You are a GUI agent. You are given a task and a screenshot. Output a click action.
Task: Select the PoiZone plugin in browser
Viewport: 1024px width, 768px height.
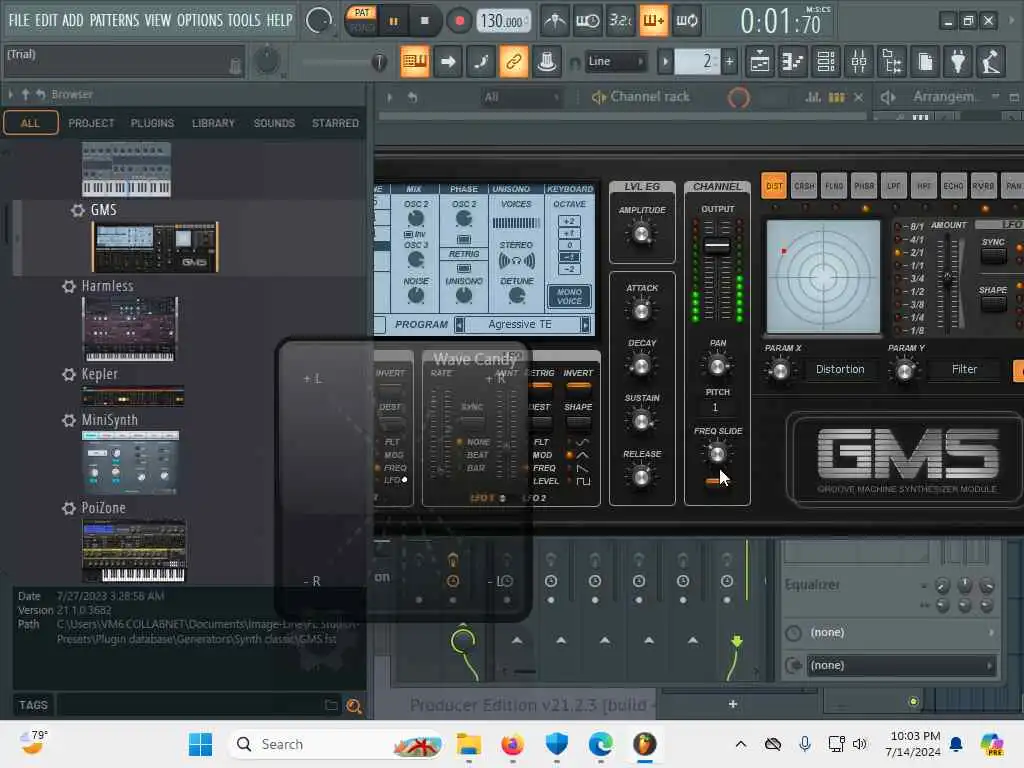pyautogui.click(x=103, y=508)
